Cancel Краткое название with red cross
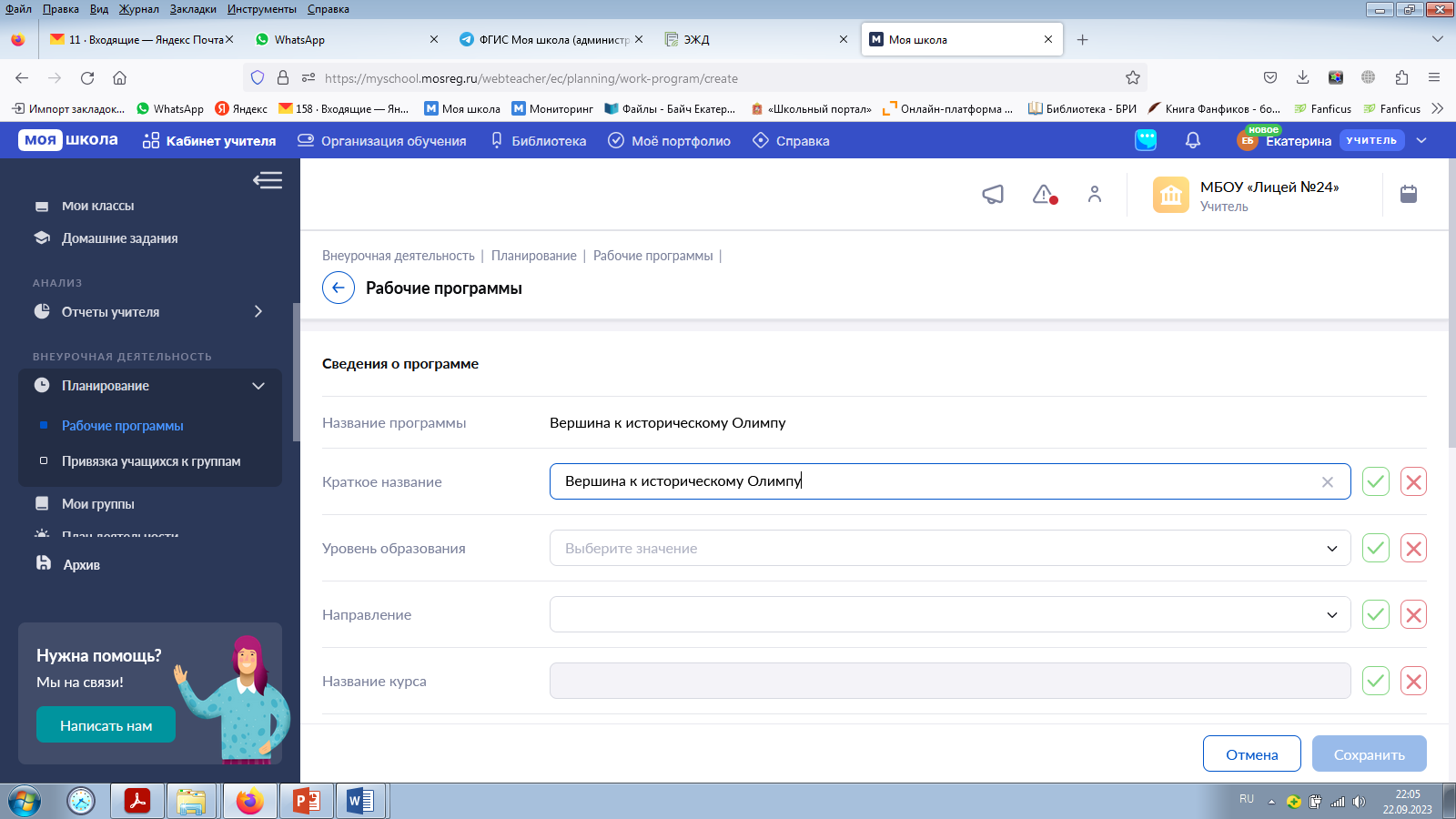 click(x=1413, y=481)
